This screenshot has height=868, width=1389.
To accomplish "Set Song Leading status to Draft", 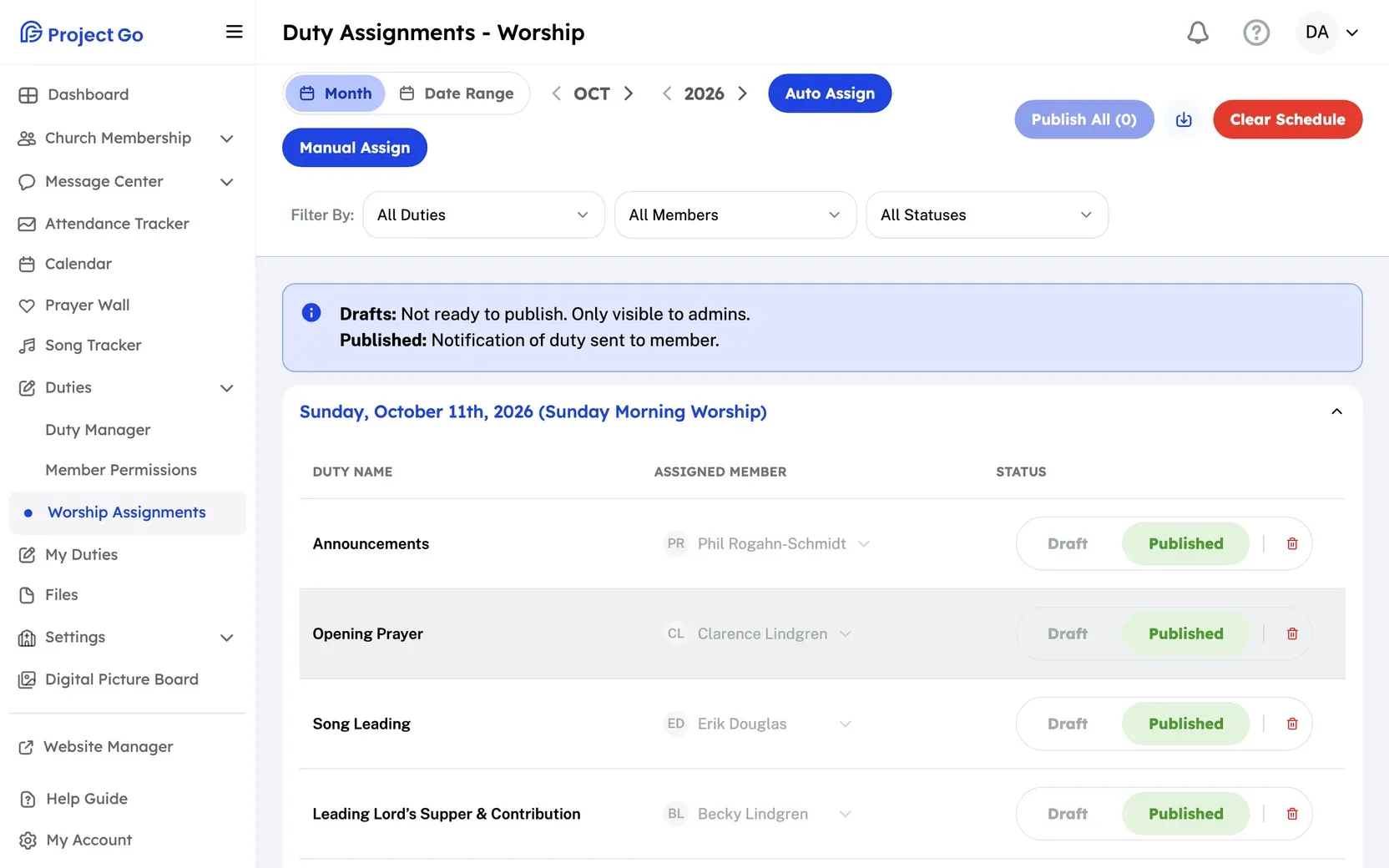I will (1068, 724).
